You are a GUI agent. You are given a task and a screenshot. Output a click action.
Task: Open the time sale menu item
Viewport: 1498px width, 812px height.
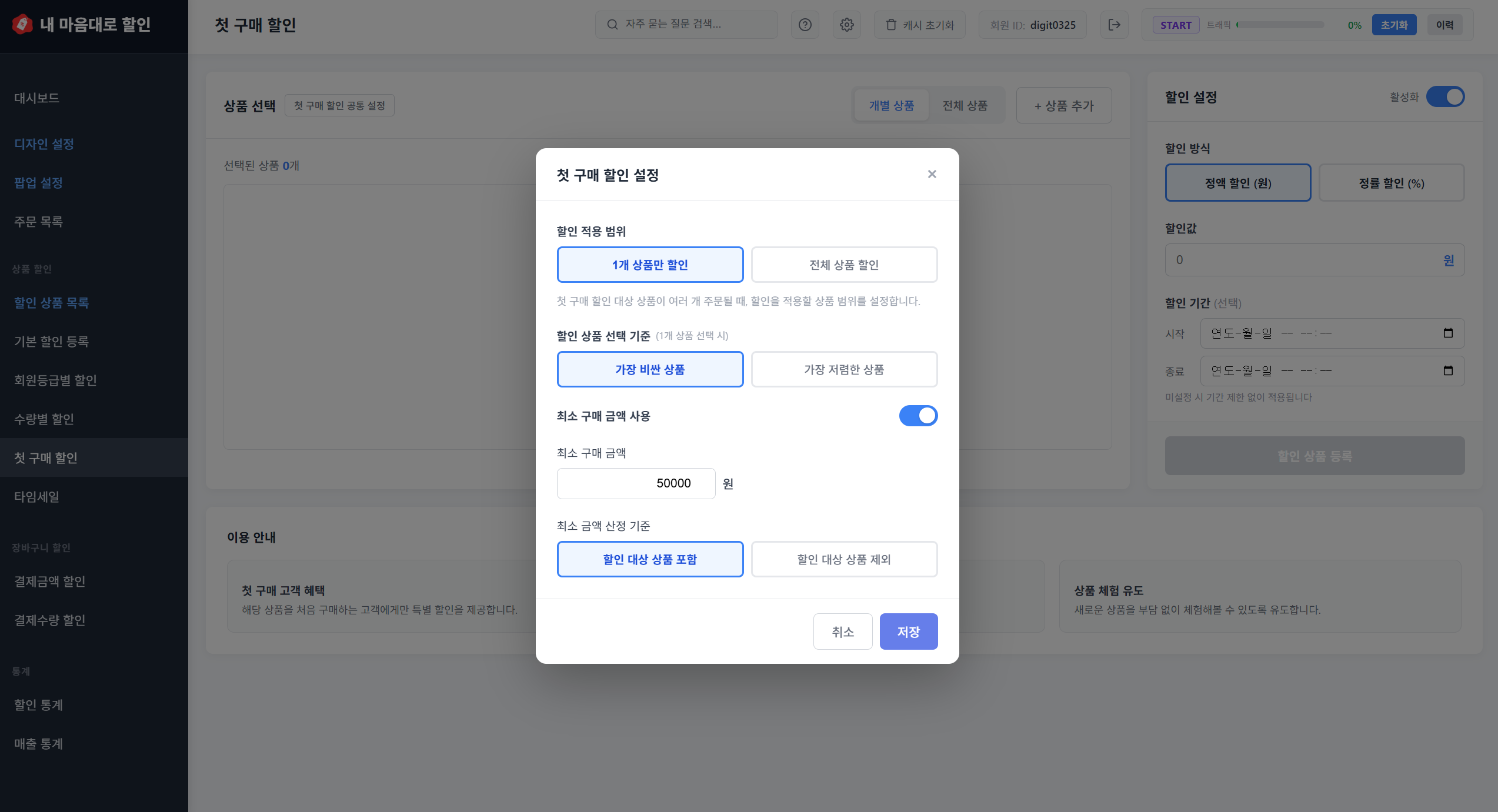36,497
